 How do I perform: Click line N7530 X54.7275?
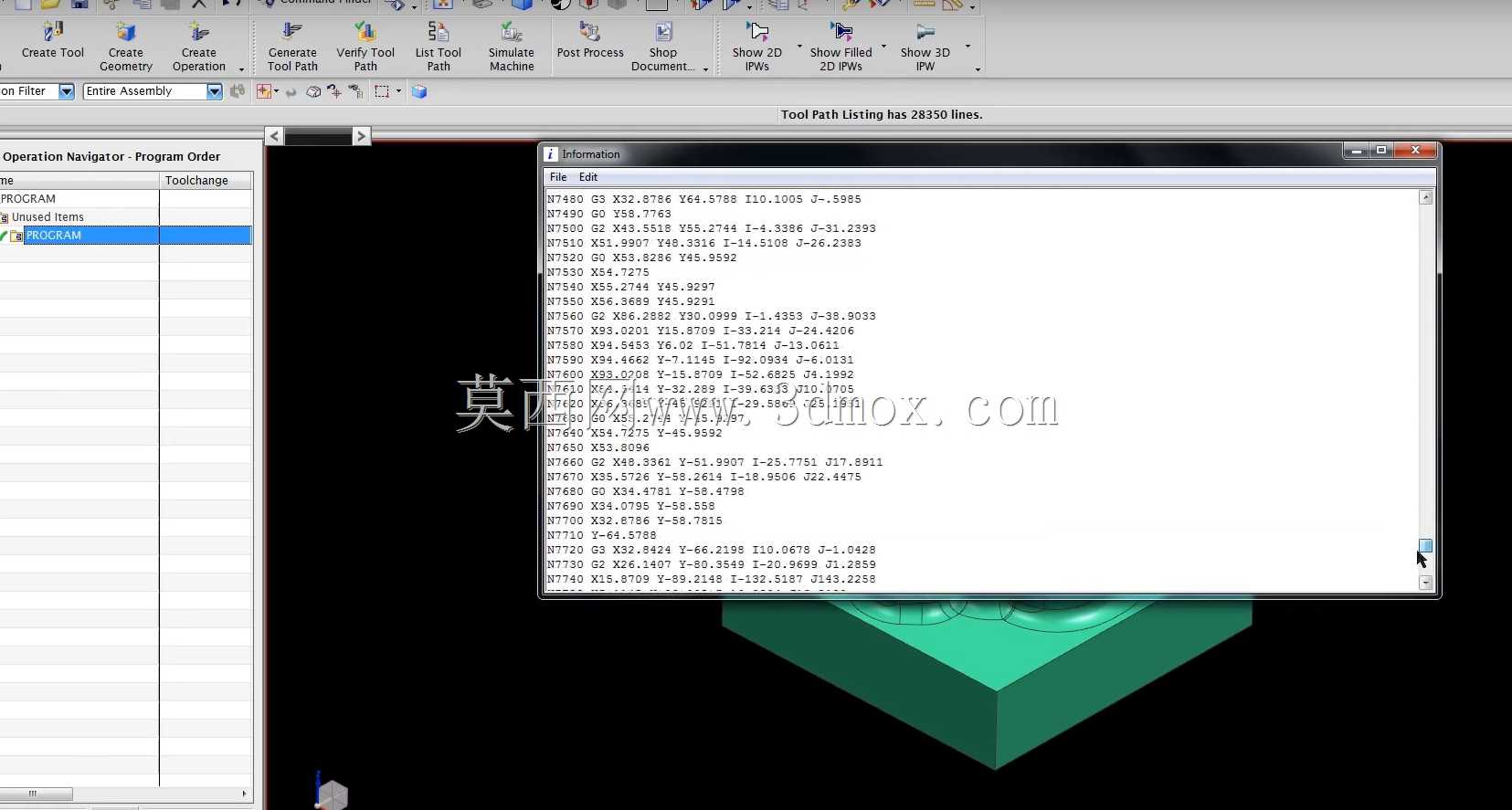[597, 272]
